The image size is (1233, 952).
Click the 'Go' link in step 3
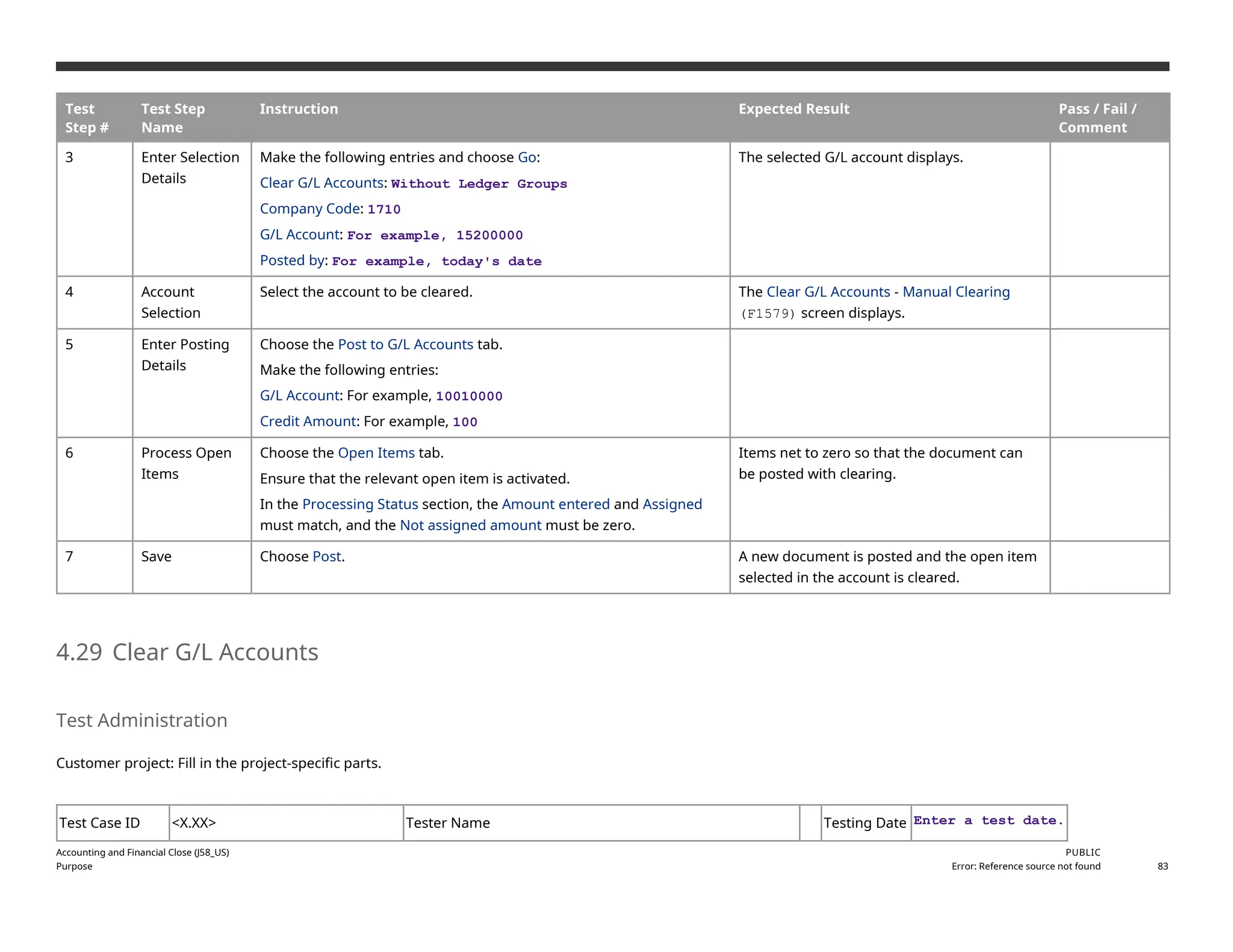click(x=526, y=158)
